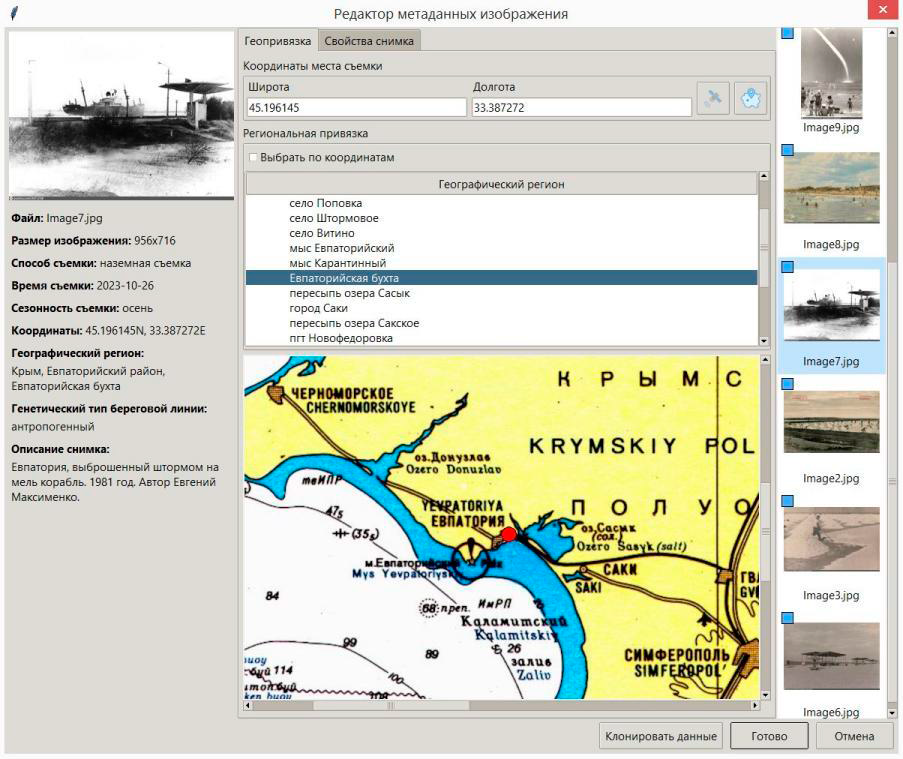The width and height of the screenshot is (903, 759).
Task: Click the satellite GPS coordinates icon
Action: (713, 99)
